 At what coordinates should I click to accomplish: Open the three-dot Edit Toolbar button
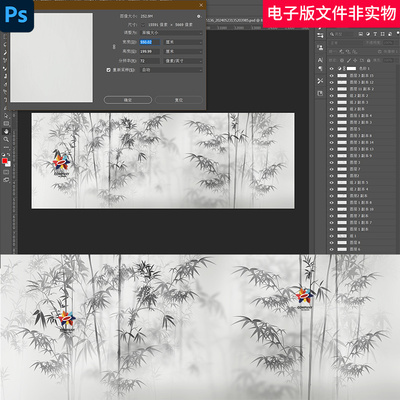pyautogui.click(x=6, y=147)
